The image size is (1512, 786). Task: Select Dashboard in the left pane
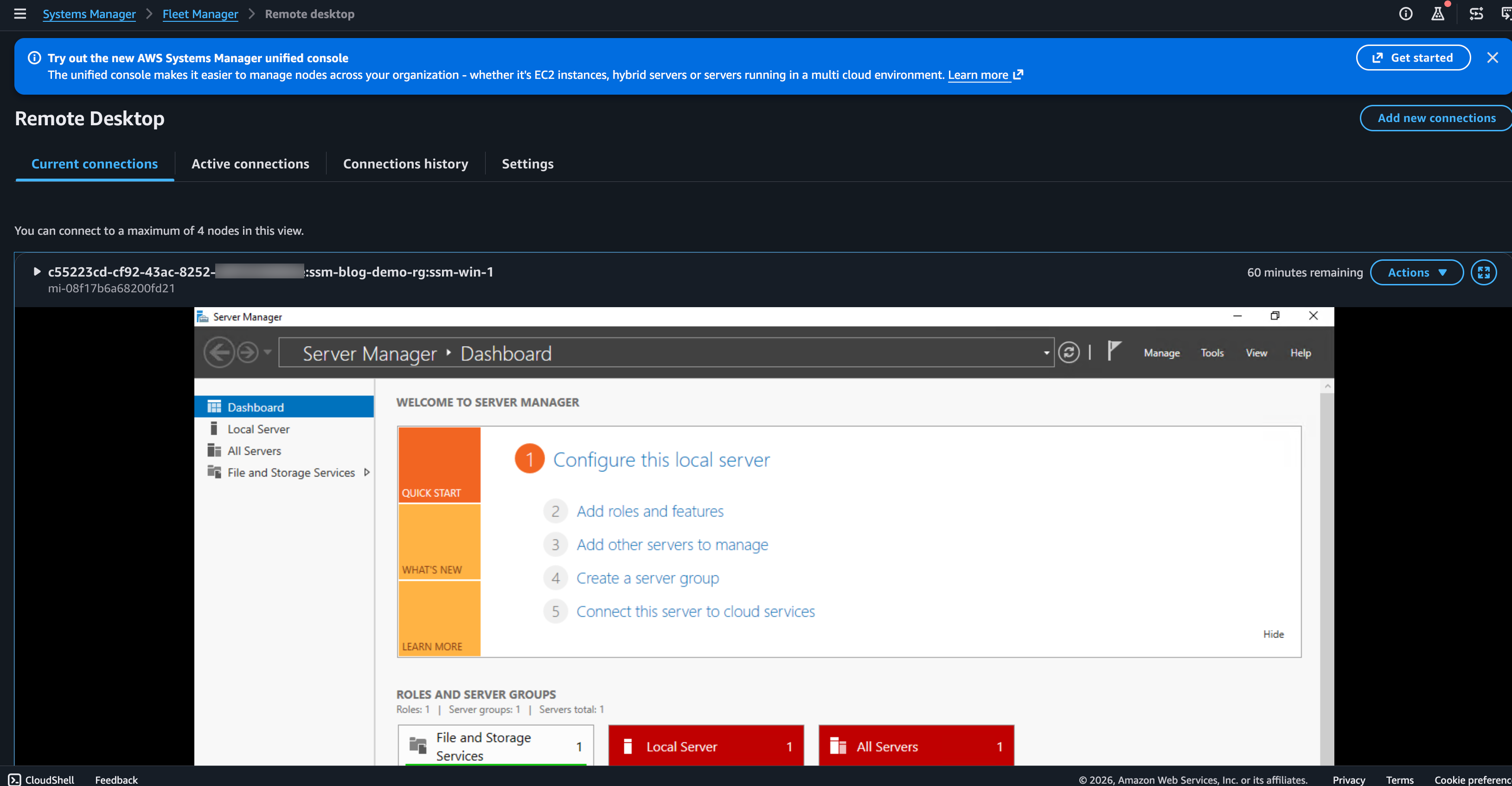pos(284,407)
